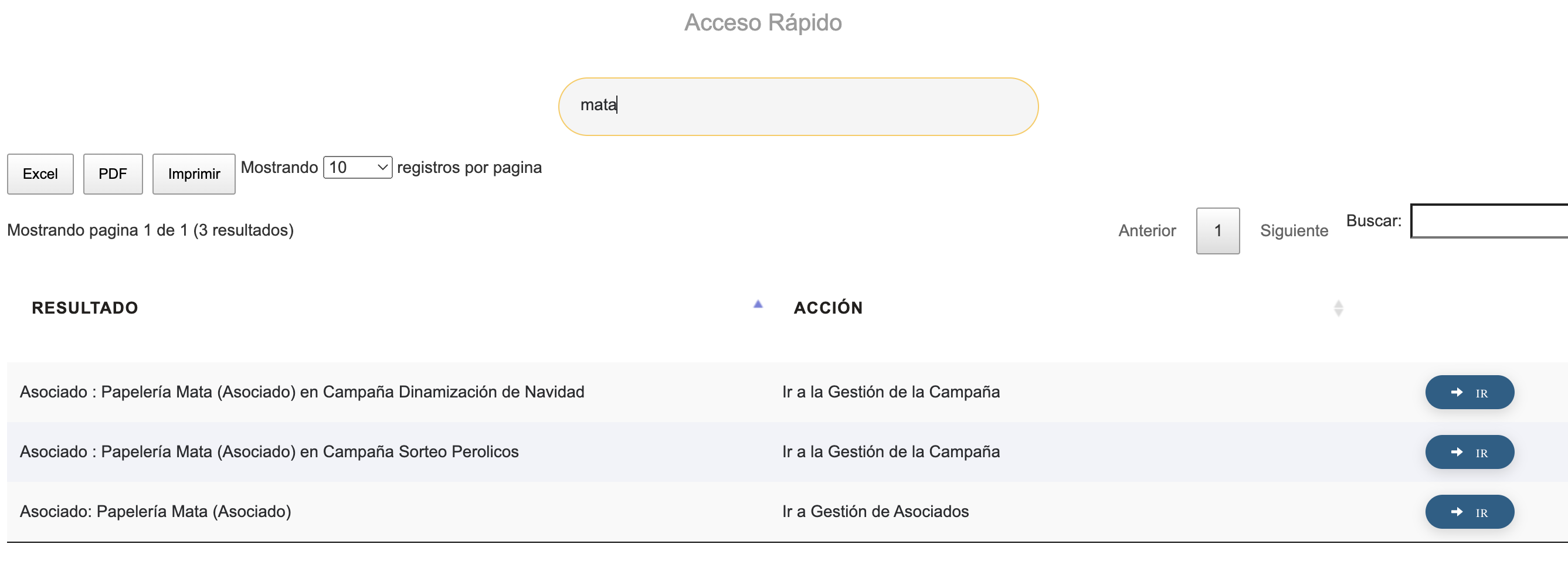Export results with the PDF button
This screenshot has width=1568, height=578.
tap(113, 174)
